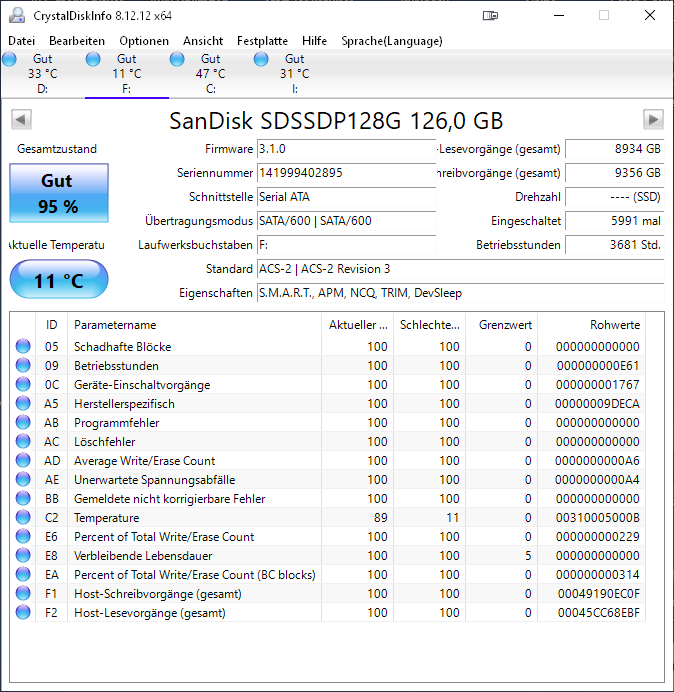This screenshot has width=674, height=692.
Task: Click status orb of Betriebsstunden attribute row
Action: 23,365
